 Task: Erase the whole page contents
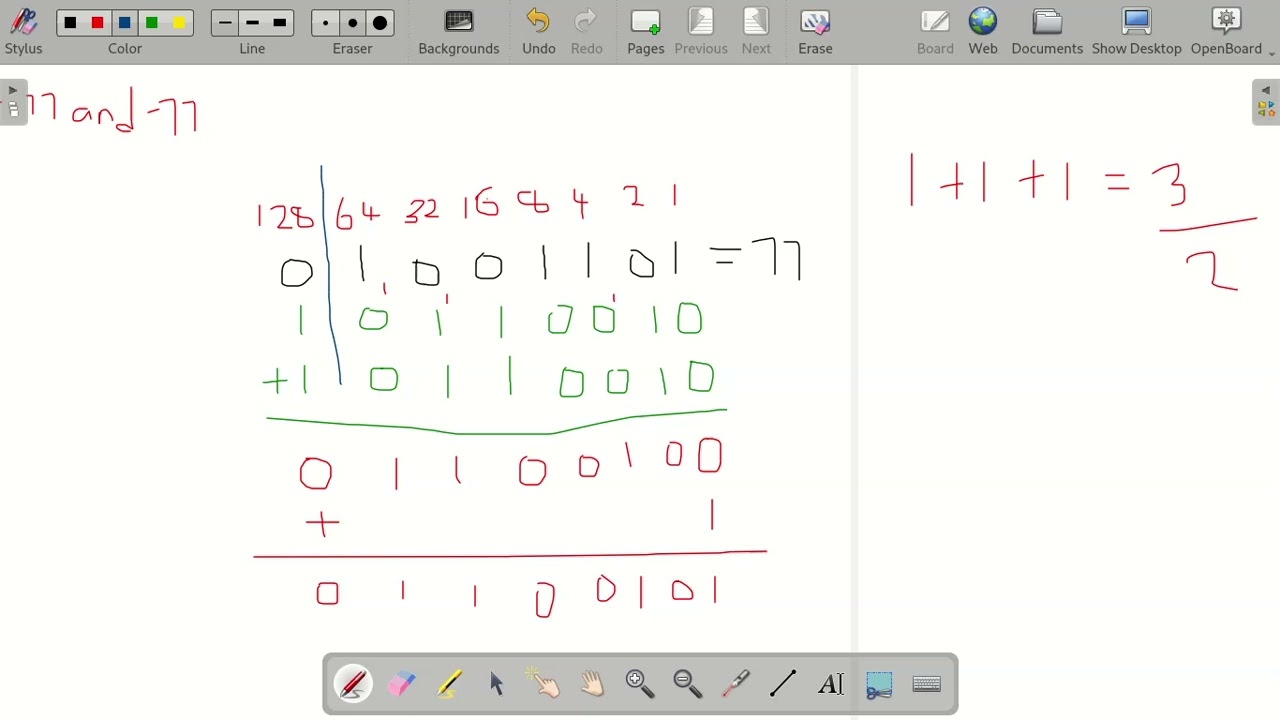[815, 32]
